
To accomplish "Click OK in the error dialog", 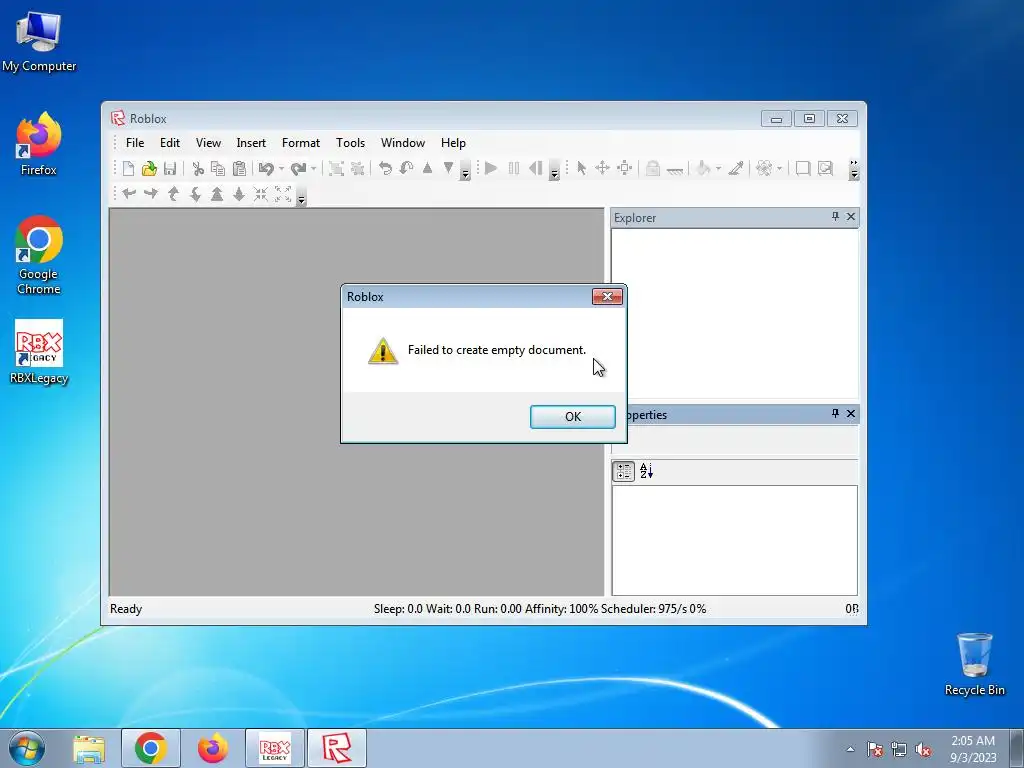I will click(x=573, y=417).
